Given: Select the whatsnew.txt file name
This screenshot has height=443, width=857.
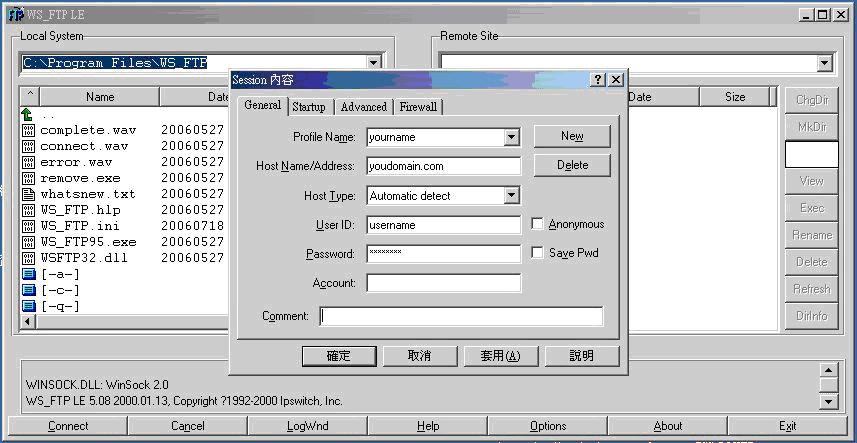Looking at the screenshot, I should 88,194.
